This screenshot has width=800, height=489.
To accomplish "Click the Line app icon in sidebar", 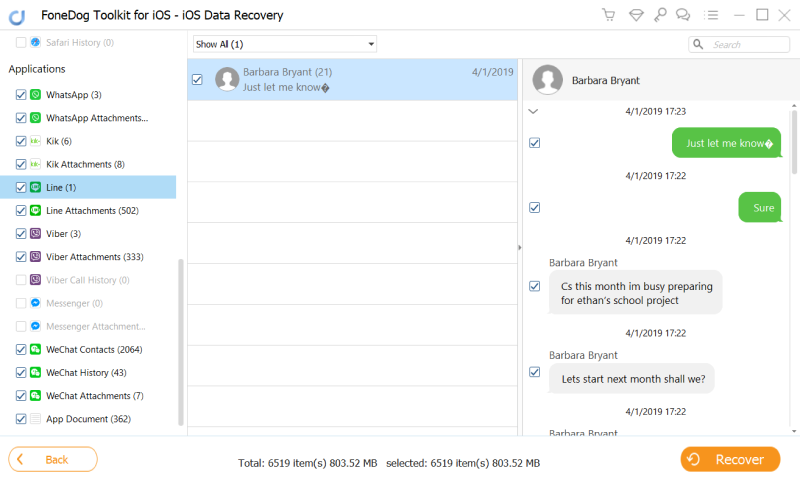I will click(35, 187).
